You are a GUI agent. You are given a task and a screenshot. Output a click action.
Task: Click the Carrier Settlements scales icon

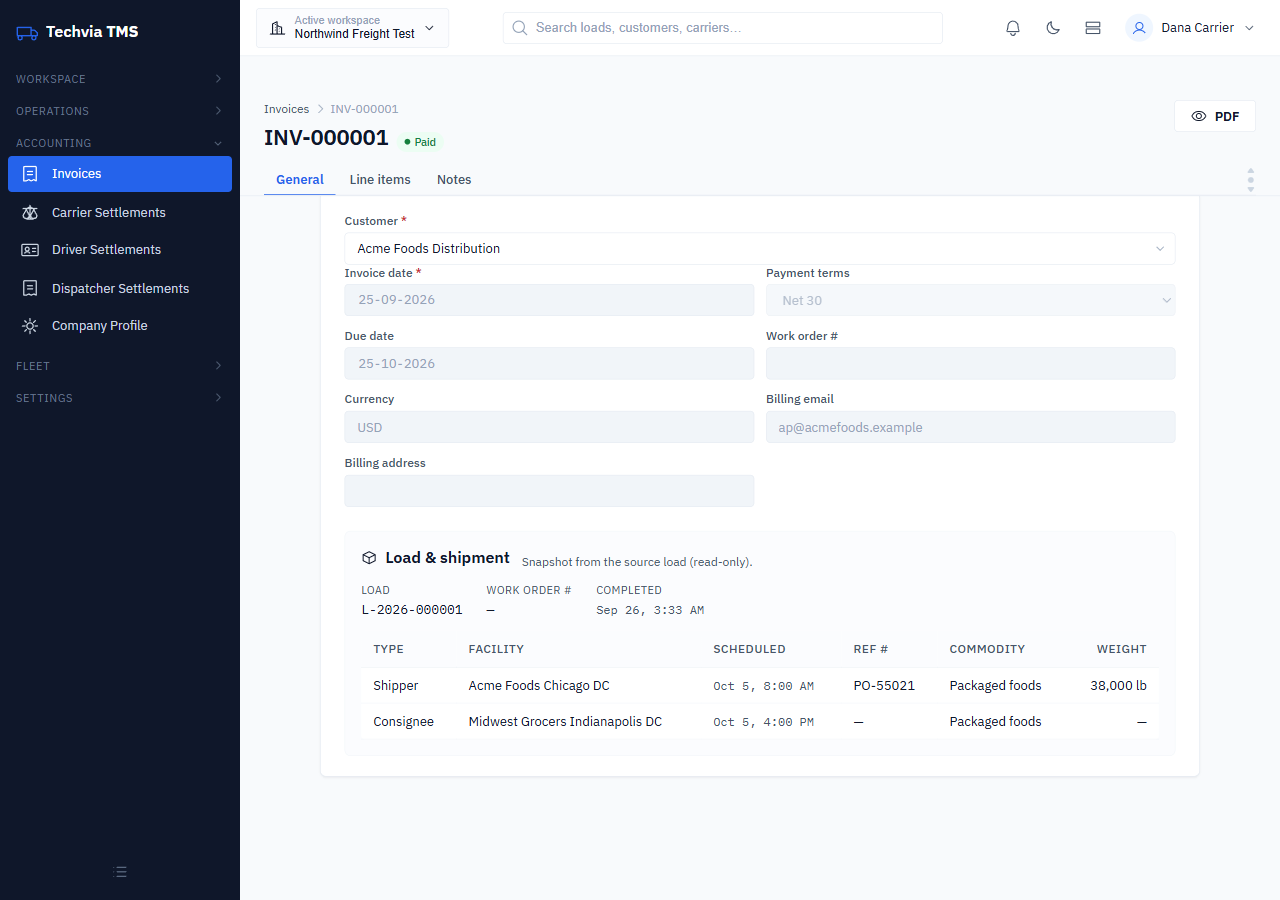pos(30,213)
